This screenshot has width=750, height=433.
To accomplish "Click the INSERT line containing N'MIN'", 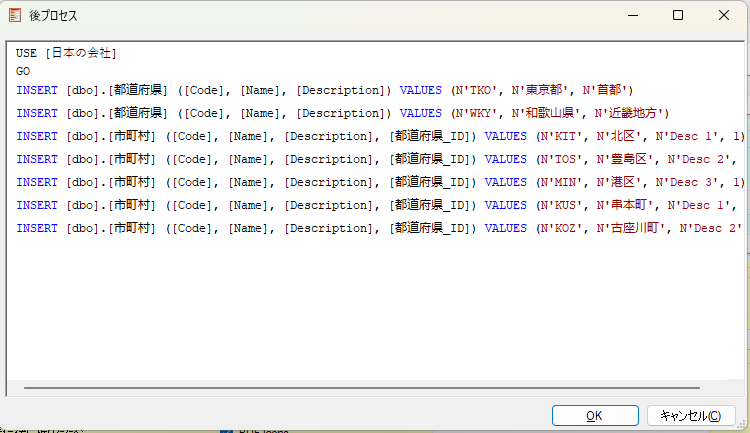I will (x=380, y=182).
